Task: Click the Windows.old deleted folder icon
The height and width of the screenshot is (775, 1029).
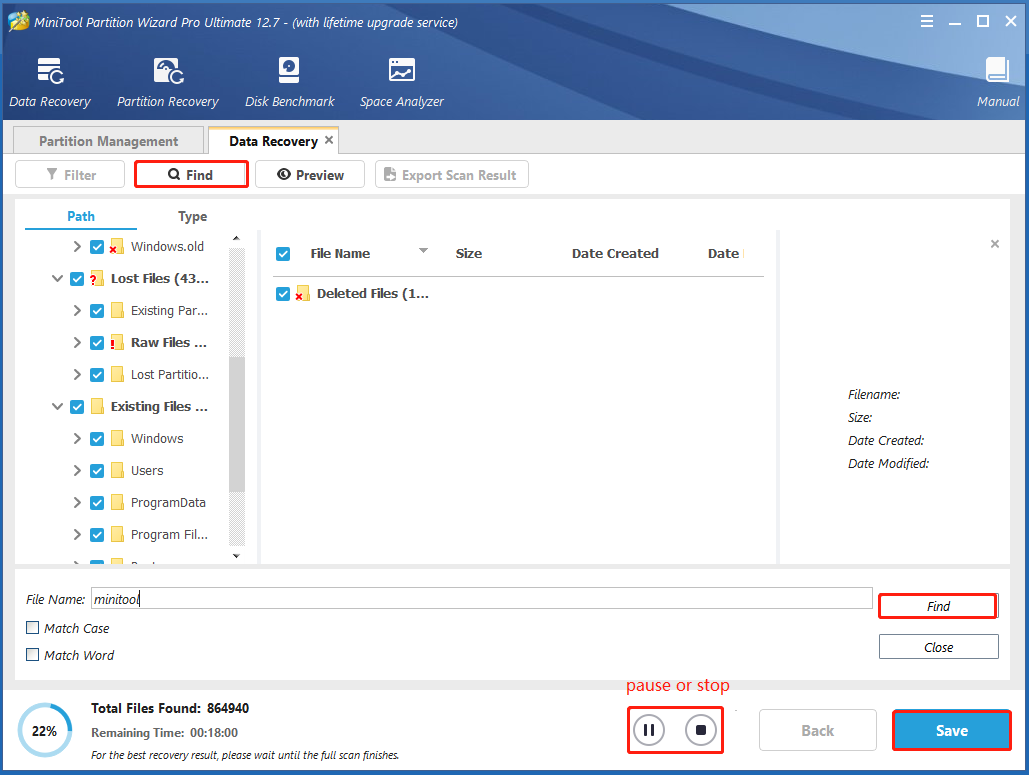Action: click(x=117, y=247)
